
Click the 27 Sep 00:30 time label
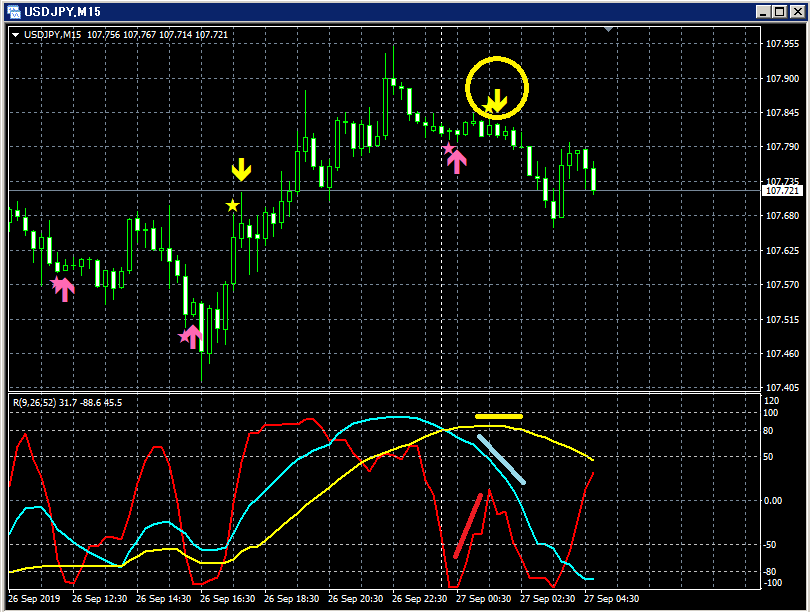(x=484, y=599)
